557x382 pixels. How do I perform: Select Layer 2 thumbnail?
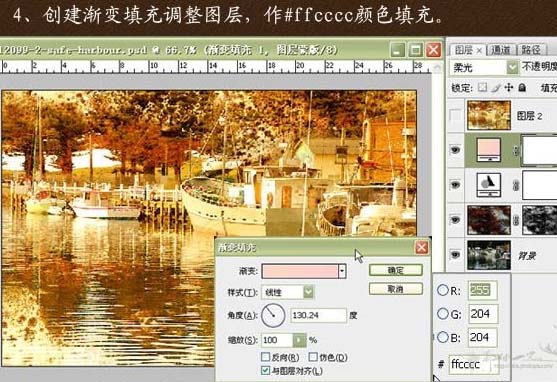coord(489,115)
